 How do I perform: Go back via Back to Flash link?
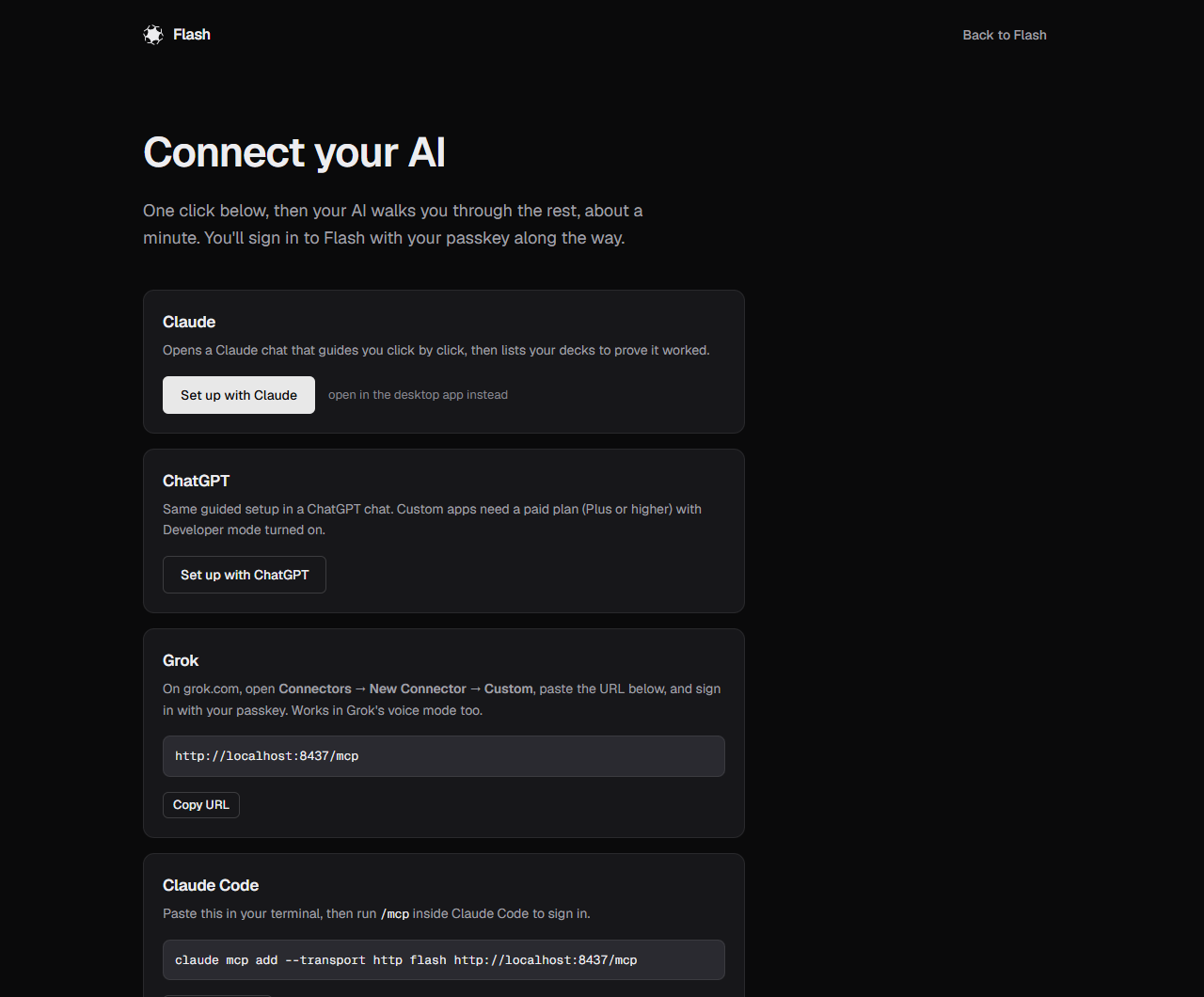[1005, 35]
